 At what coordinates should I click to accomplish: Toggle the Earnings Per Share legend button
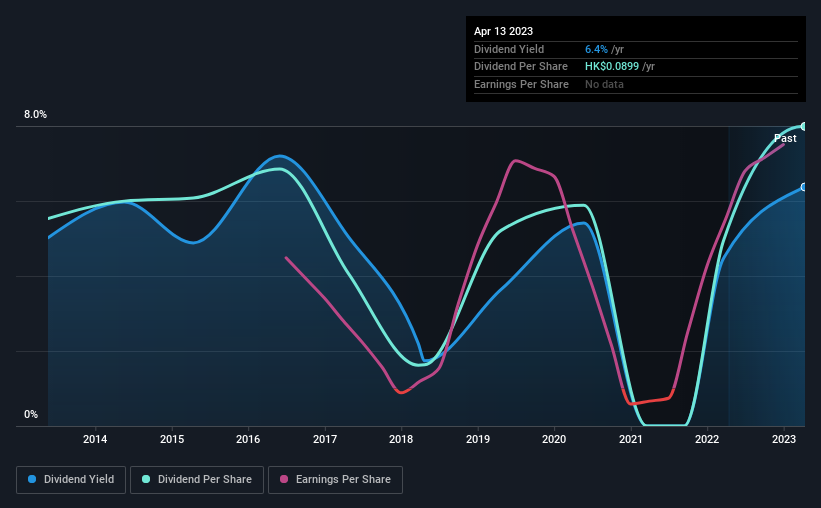(335, 480)
